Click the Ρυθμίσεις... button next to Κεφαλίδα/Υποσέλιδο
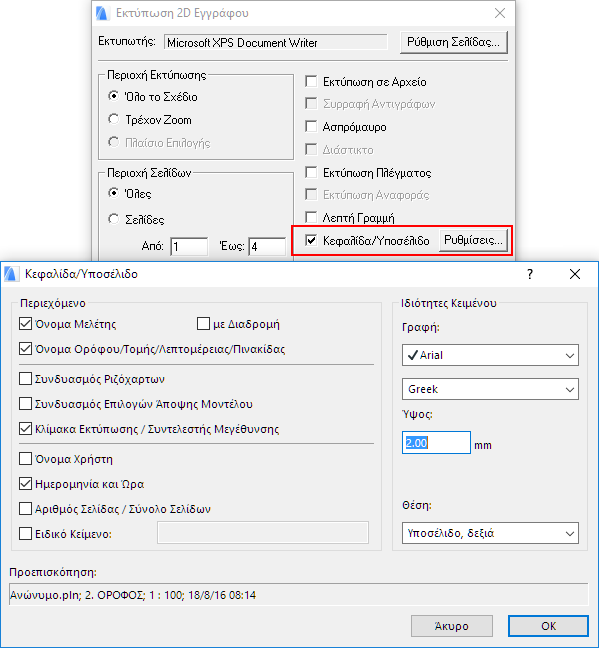 473,240
